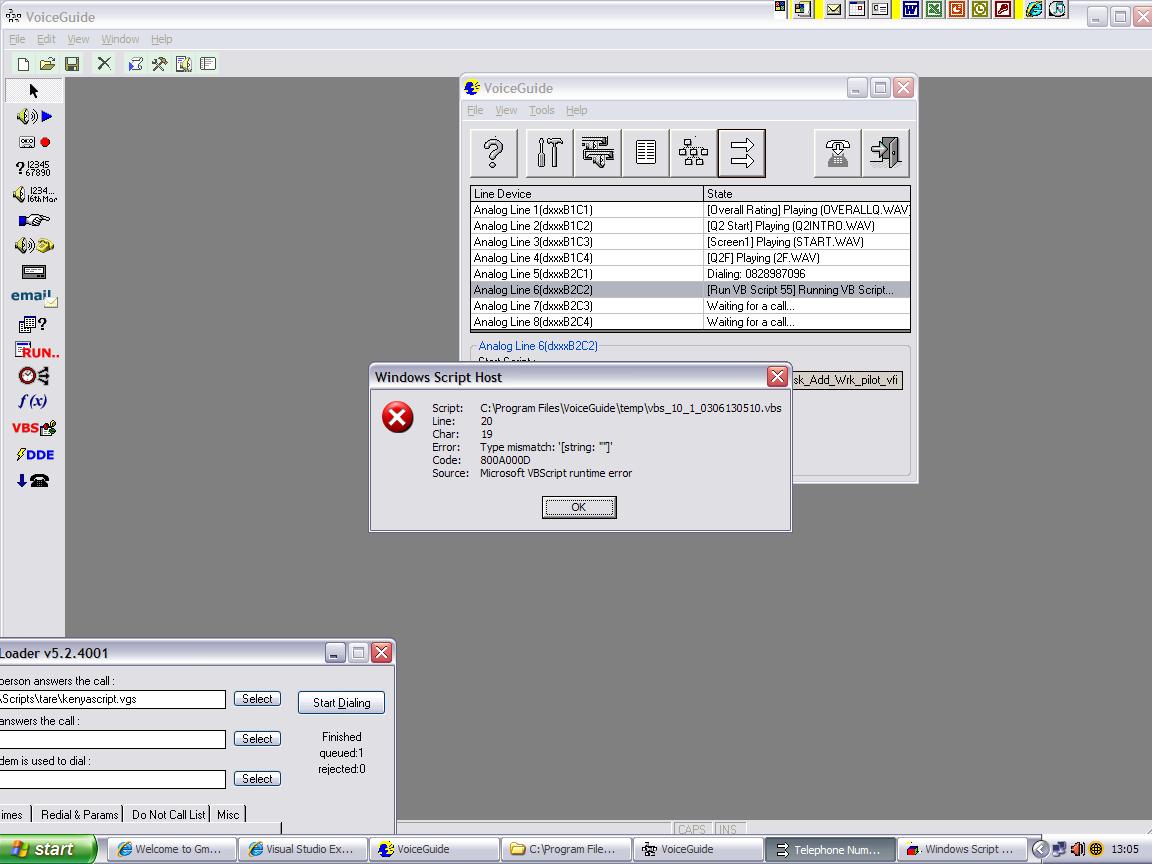The height and width of the screenshot is (864, 1152).
Task: Click the question mark help button in VoiceGuide window
Action: (x=494, y=153)
